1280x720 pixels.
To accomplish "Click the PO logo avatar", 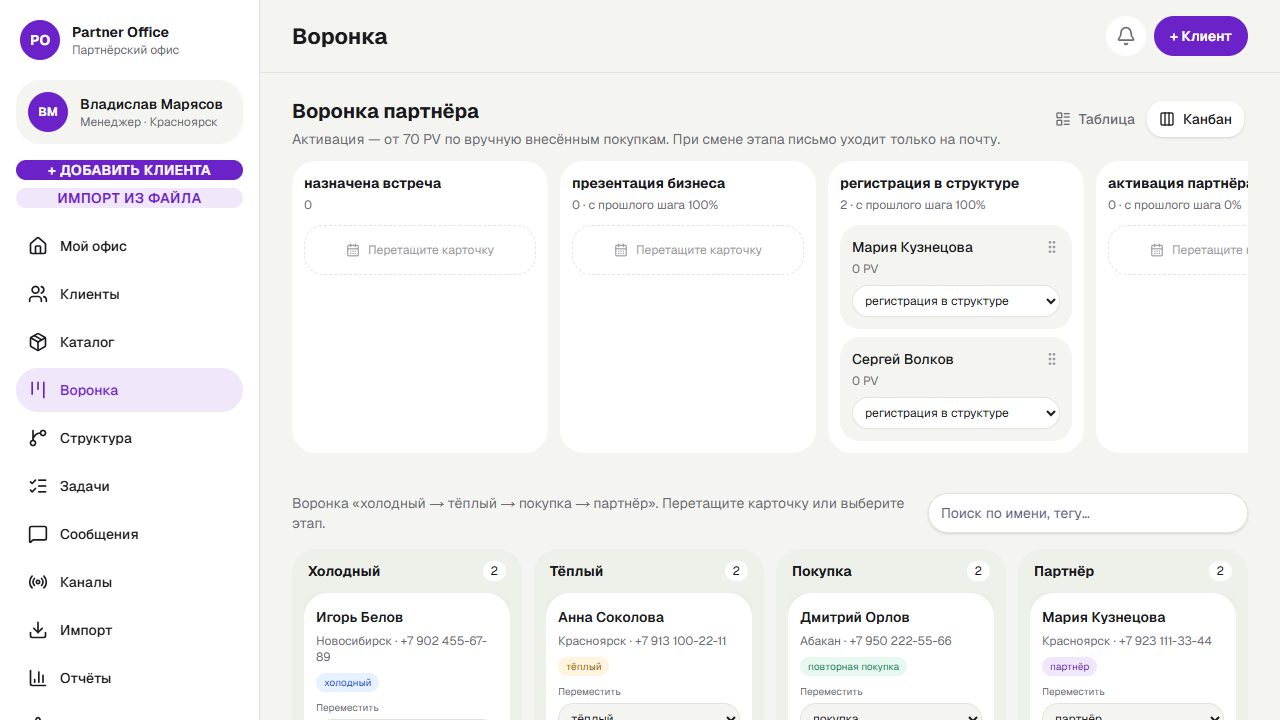I will [40, 40].
